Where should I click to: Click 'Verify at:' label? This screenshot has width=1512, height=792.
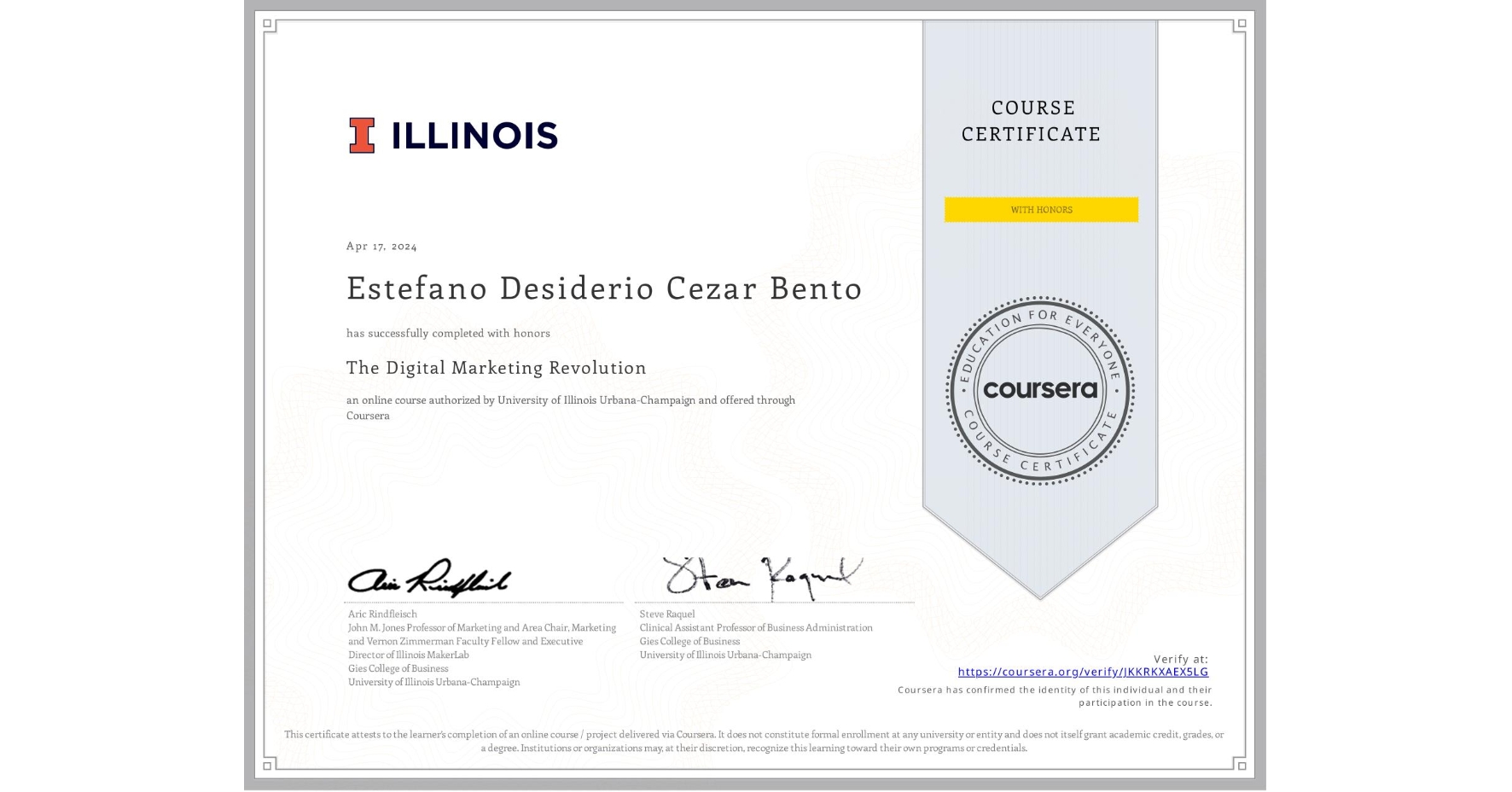click(x=1181, y=659)
